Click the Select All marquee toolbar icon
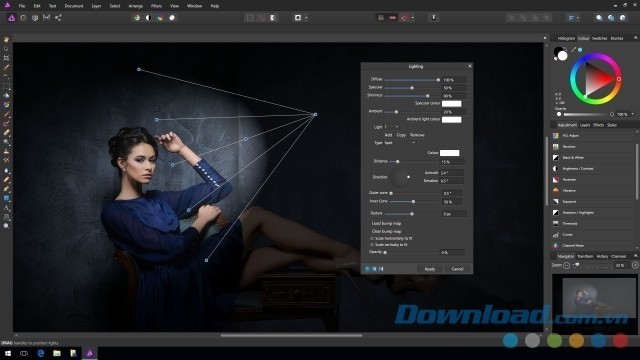The height and width of the screenshot is (360, 640). [x=249, y=18]
